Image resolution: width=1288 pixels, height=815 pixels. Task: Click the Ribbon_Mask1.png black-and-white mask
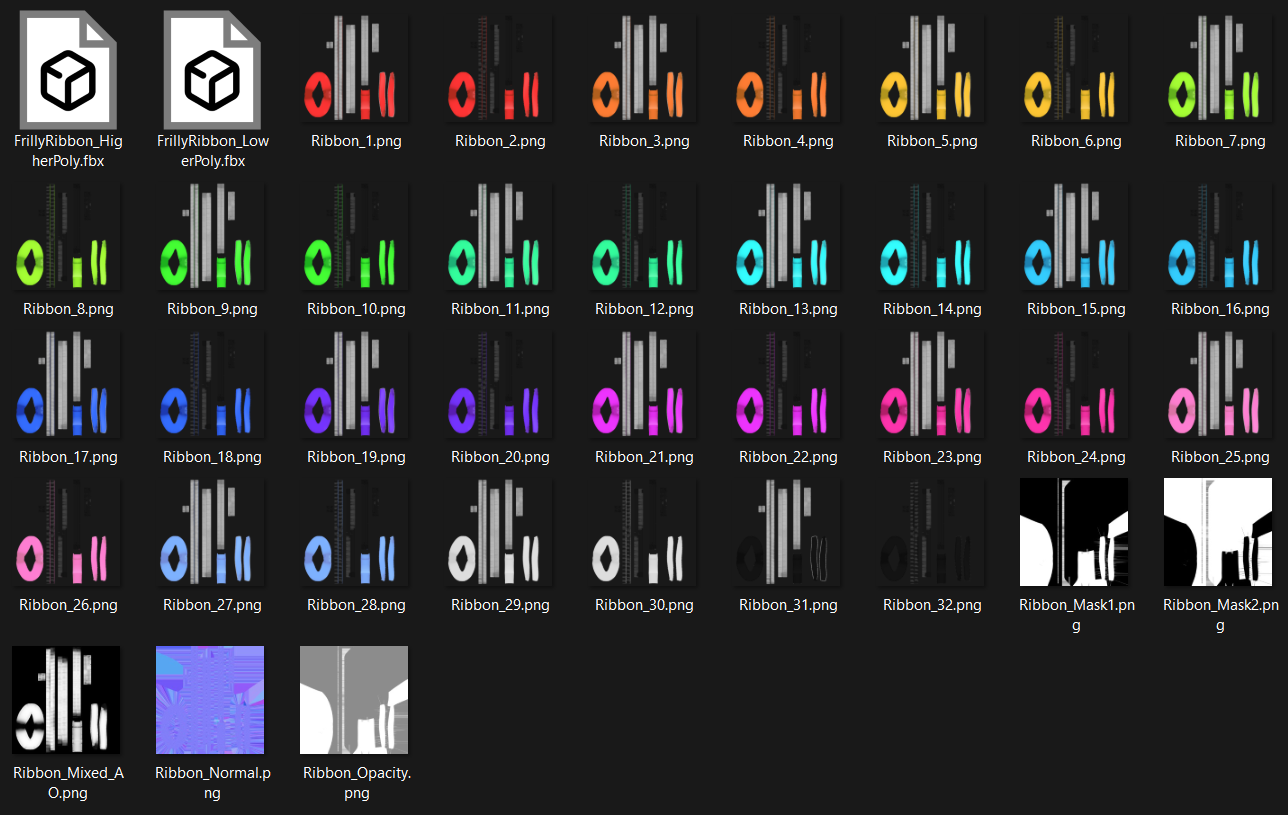(1074, 532)
